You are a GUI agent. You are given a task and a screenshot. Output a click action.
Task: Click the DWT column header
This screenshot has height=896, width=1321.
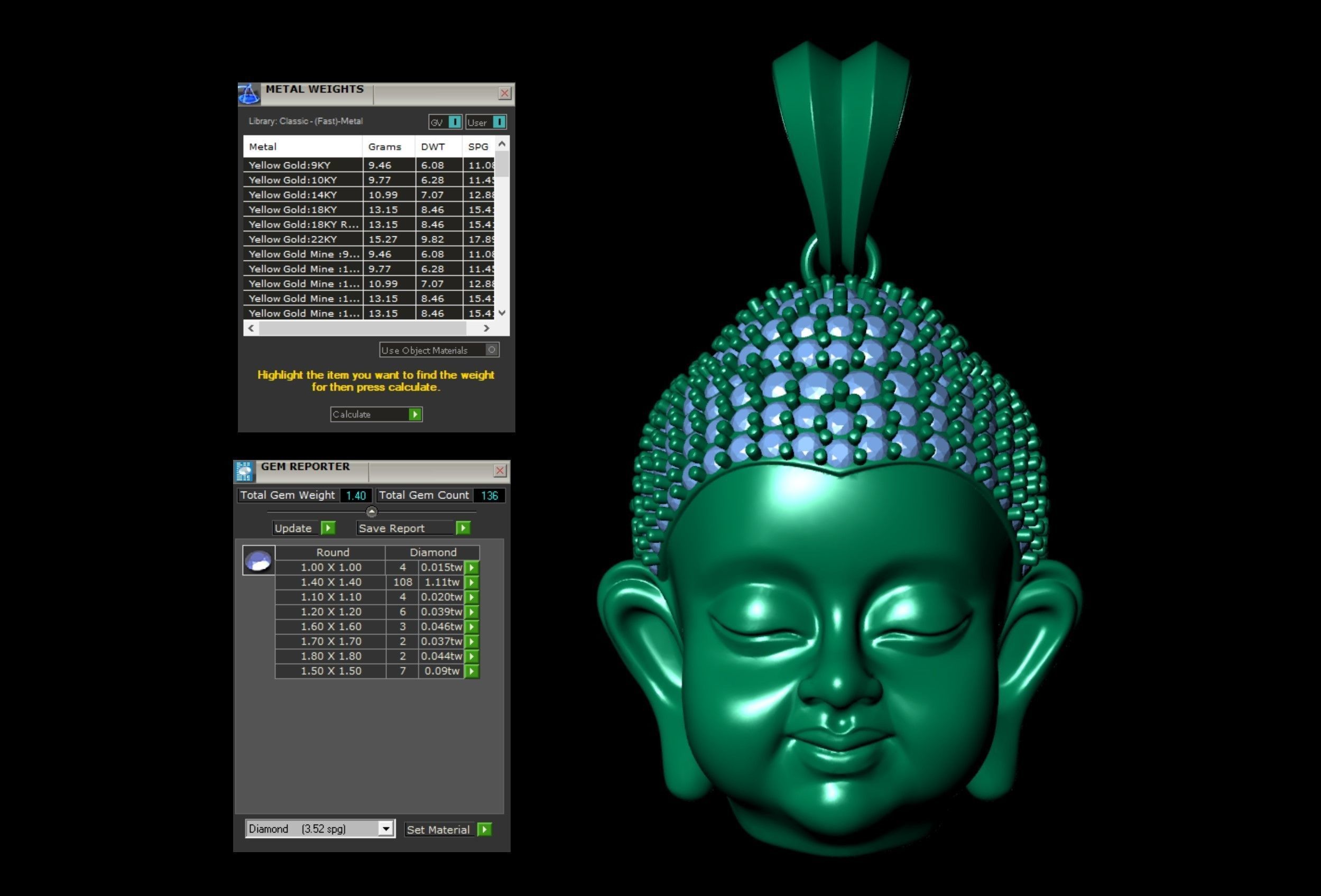tap(439, 146)
